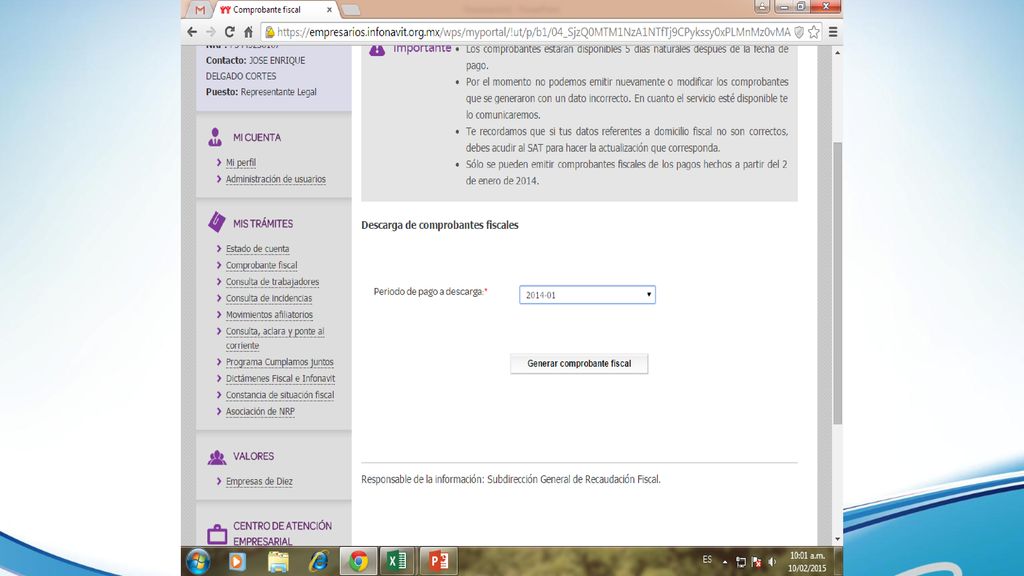Click the Responsable de la información text
Screen dimensions: 1024x576
(511, 479)
